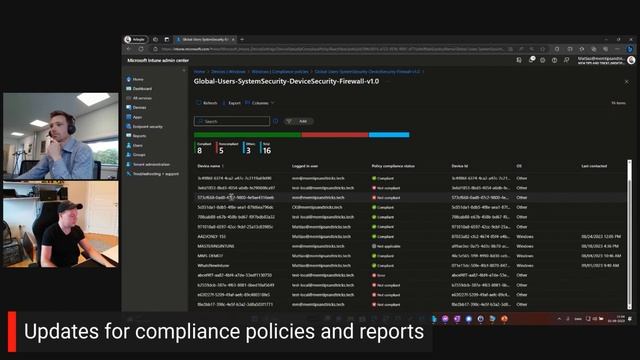Click the Add filter button
This screenshot has height=360, width=640.
coord(298,121)
